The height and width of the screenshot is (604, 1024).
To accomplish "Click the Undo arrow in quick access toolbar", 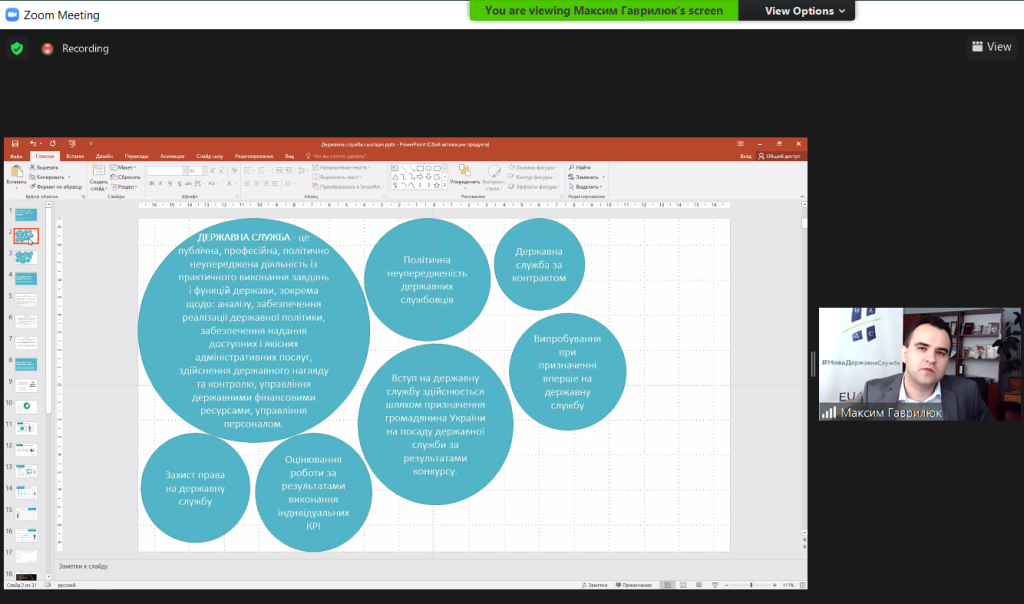I will coord(33,144).
